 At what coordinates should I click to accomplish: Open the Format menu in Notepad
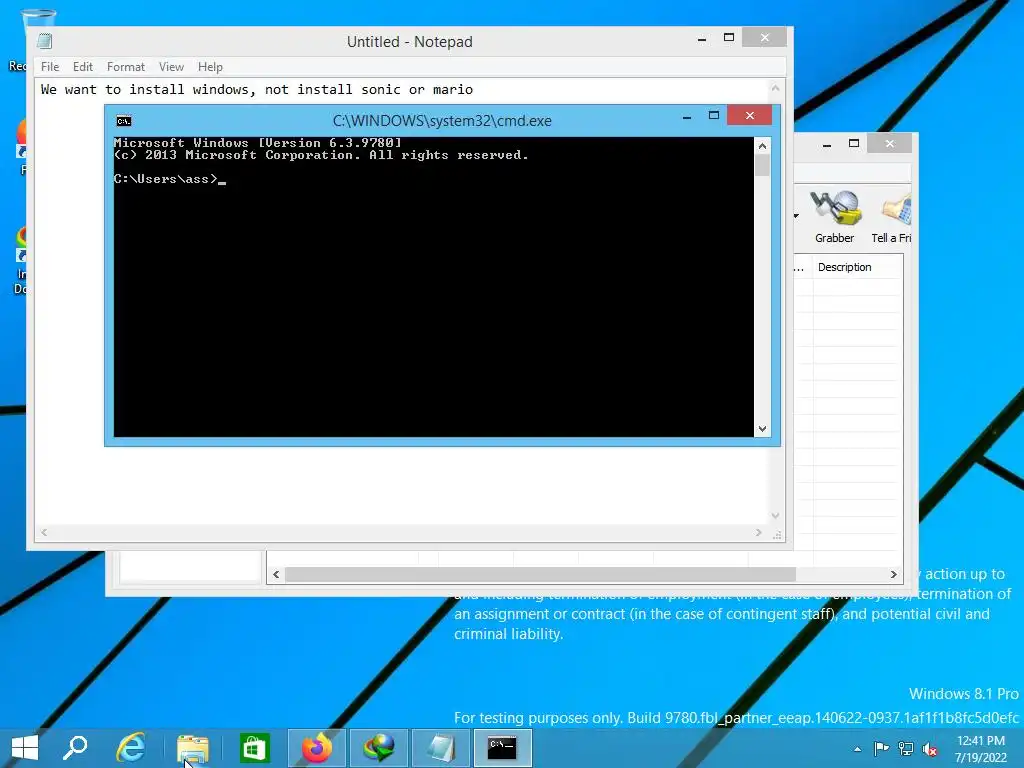[x=125, y=67]
